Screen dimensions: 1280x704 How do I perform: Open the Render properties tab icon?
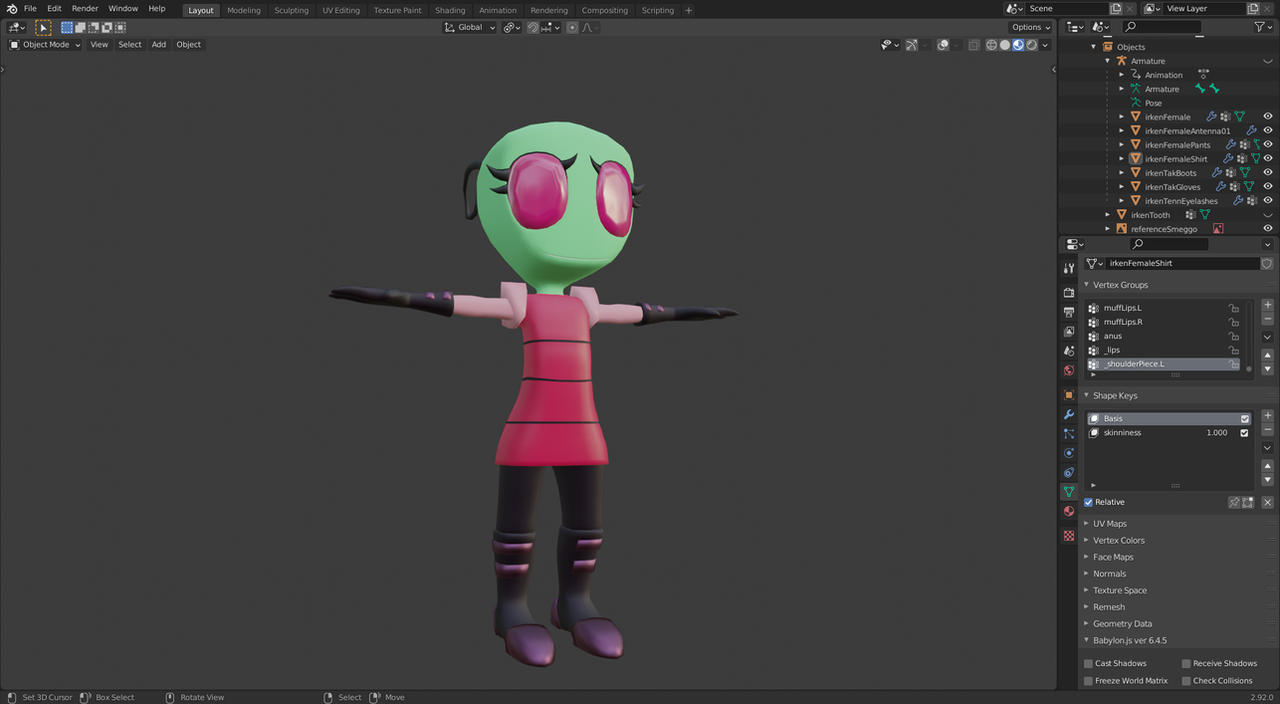coord(1069,293)
